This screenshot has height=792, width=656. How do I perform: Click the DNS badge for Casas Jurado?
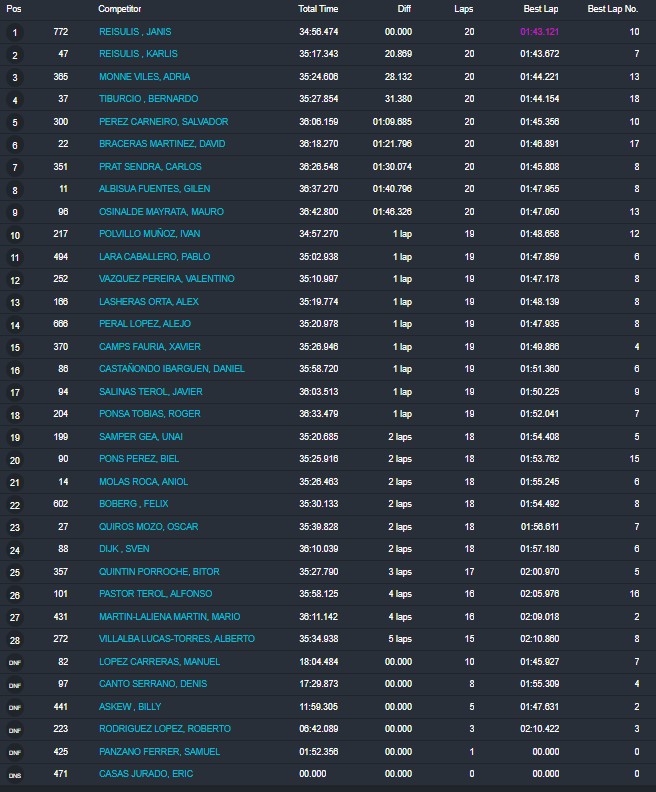[14, 775]
